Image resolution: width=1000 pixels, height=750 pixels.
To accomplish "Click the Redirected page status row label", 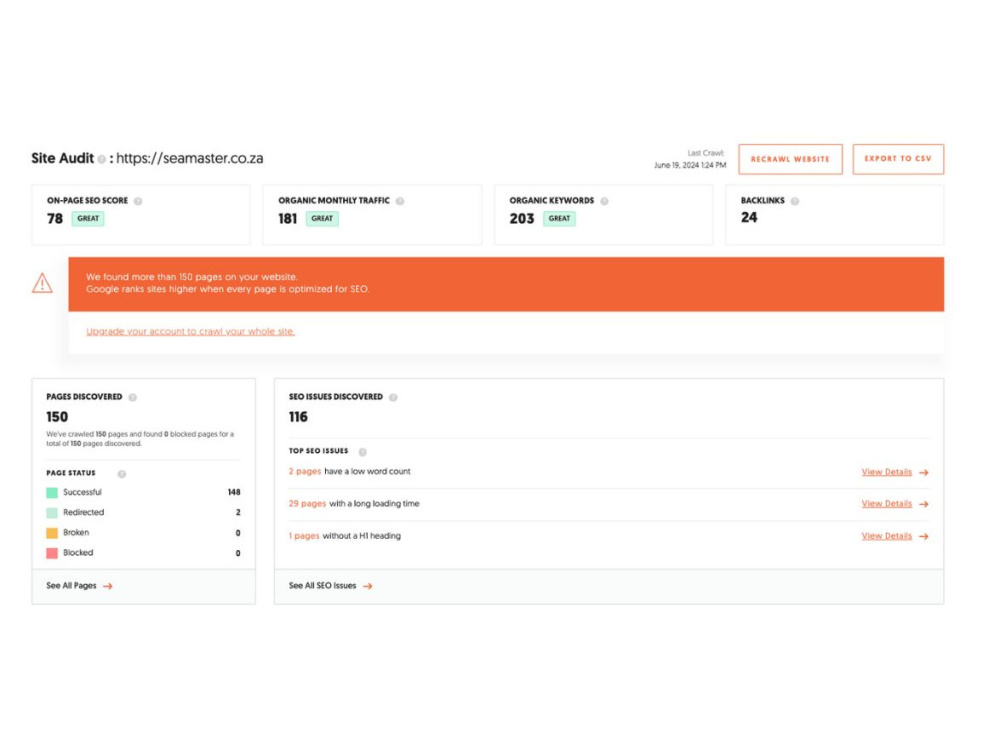I will [x=84, y=513].
